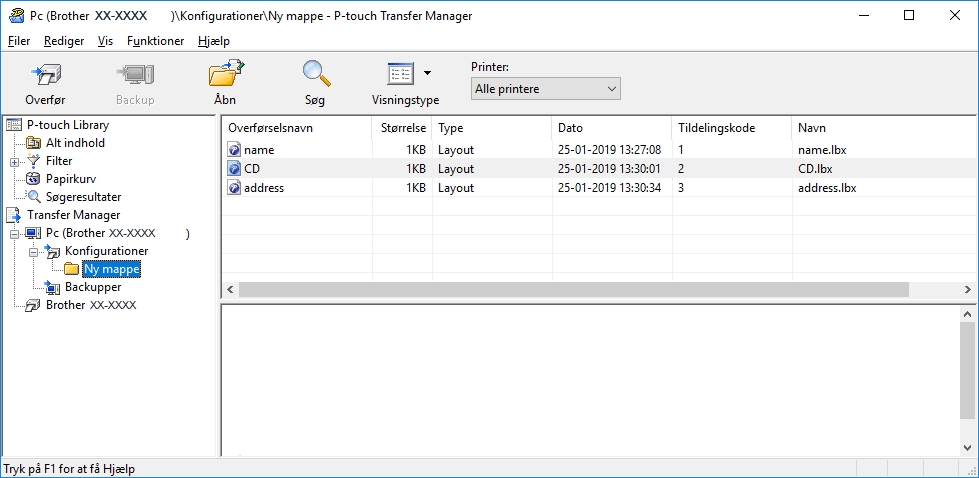
Task: Click the file name name.lbx
Action: click(x=822, y=150)
